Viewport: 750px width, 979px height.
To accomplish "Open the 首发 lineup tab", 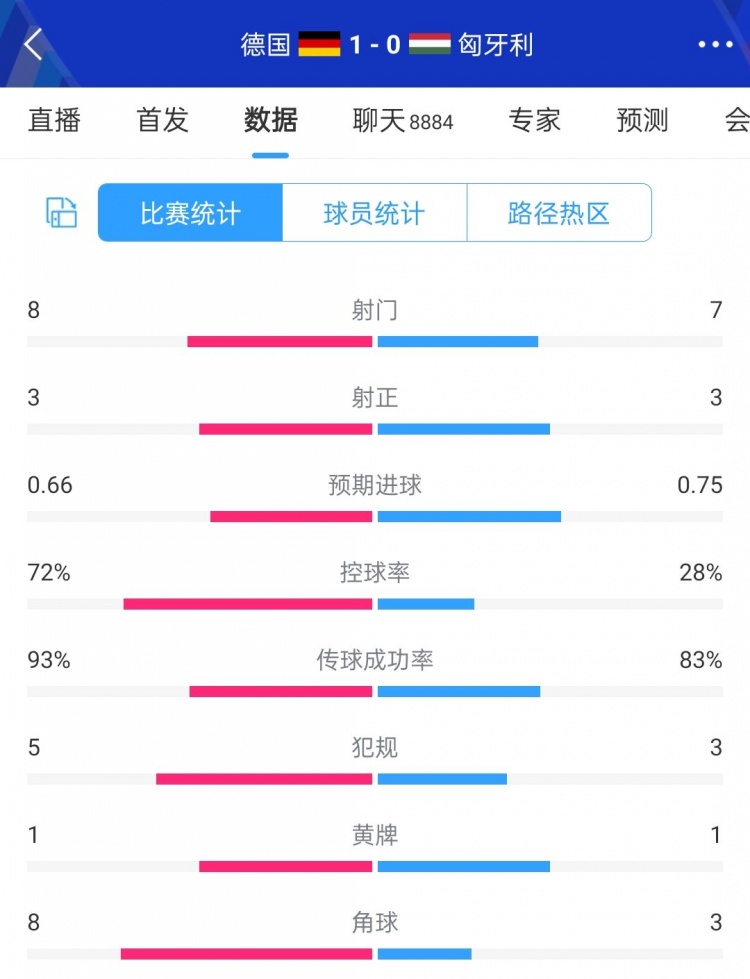I will [162, 121].
